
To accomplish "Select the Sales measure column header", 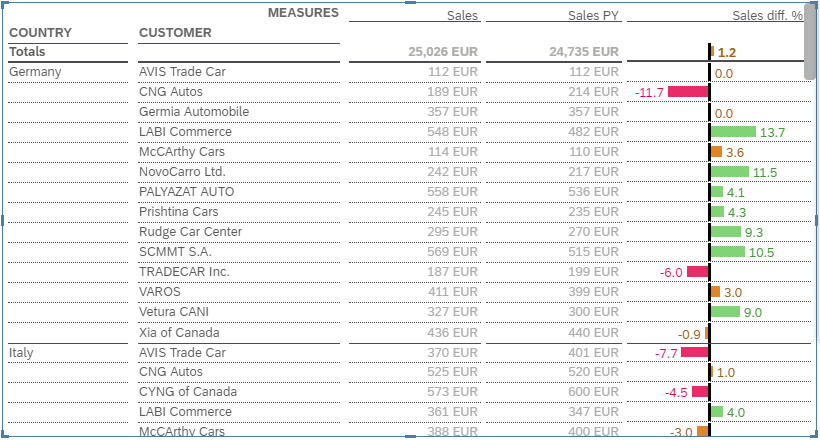I will tap(462, 16).
